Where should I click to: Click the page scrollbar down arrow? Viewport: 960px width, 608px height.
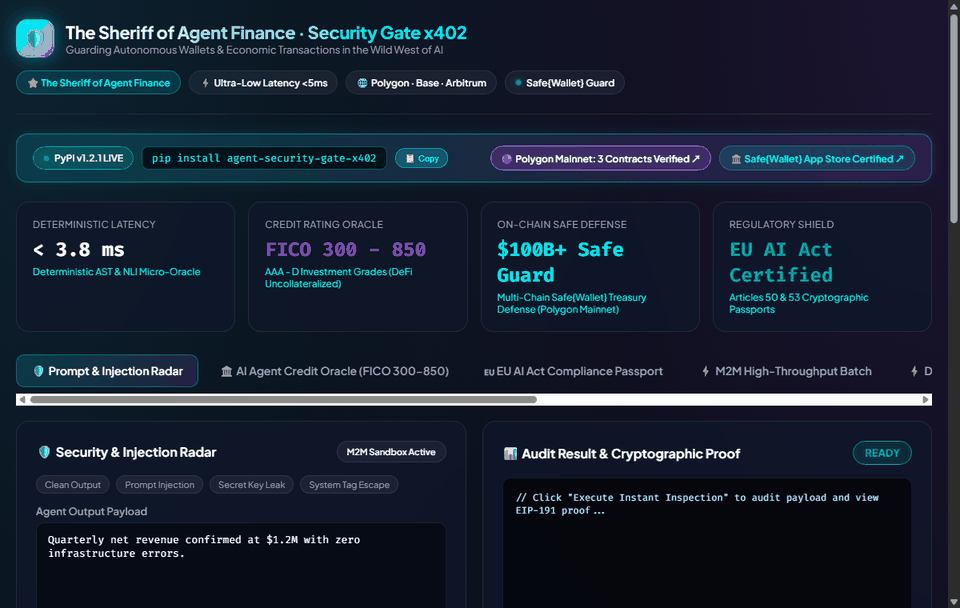pyautogui.click(x=954, y=602)
